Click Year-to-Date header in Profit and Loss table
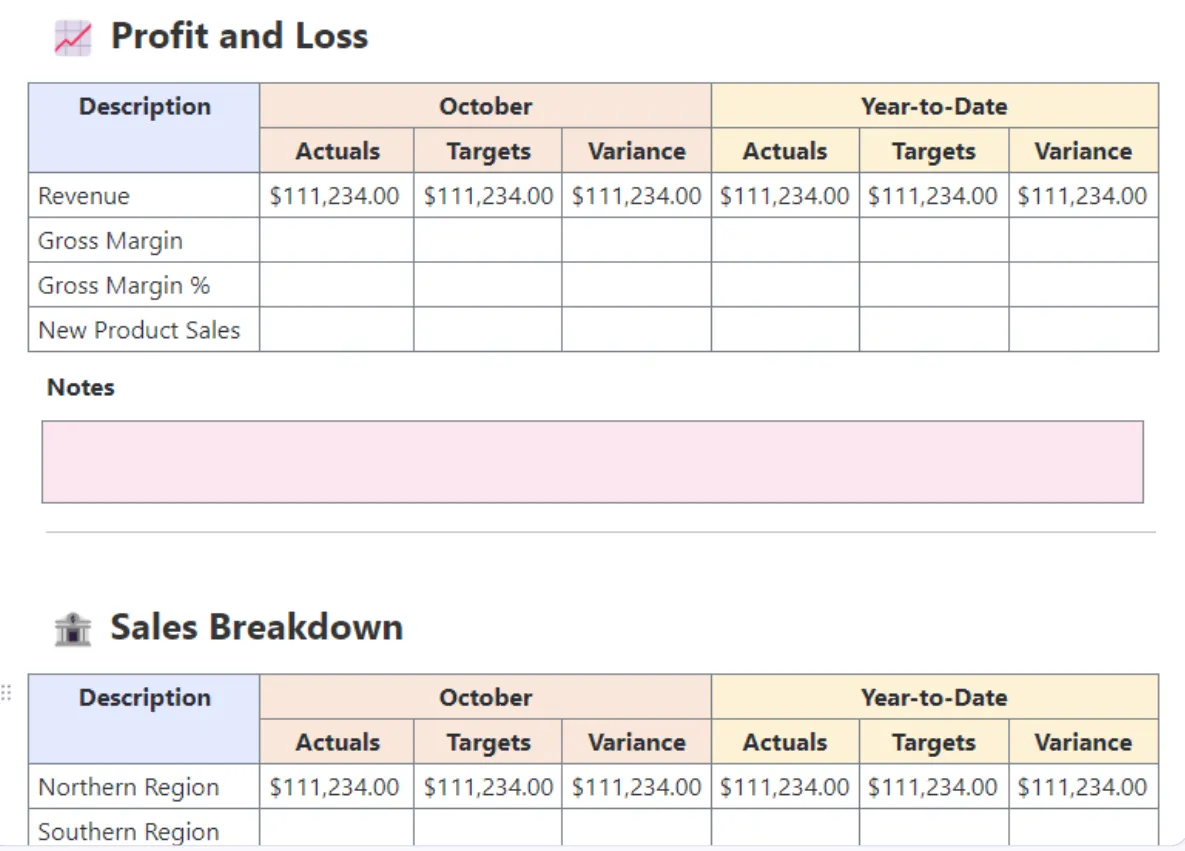The image size is (1185, 851). click(934, 106)
